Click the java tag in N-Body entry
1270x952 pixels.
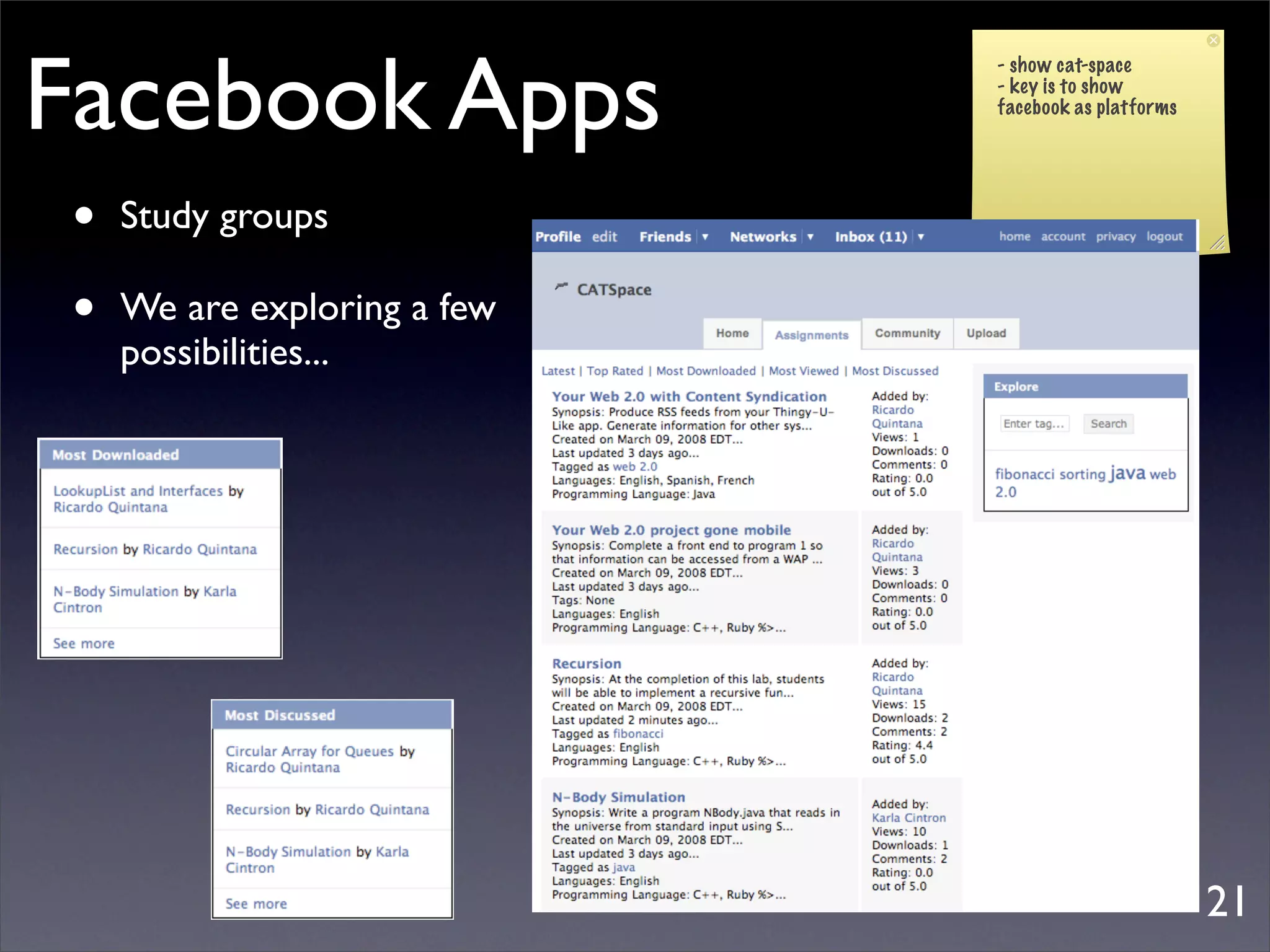tap(624, 868)
